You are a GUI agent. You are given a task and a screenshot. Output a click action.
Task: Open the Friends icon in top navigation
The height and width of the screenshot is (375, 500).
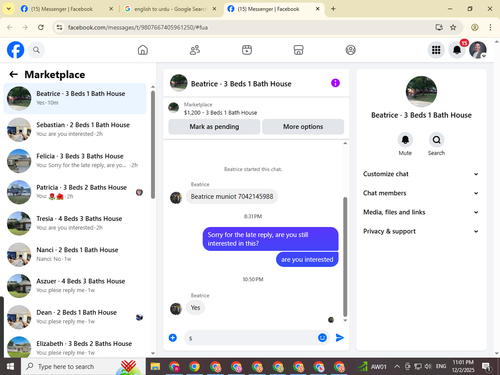tap(195, 50)
